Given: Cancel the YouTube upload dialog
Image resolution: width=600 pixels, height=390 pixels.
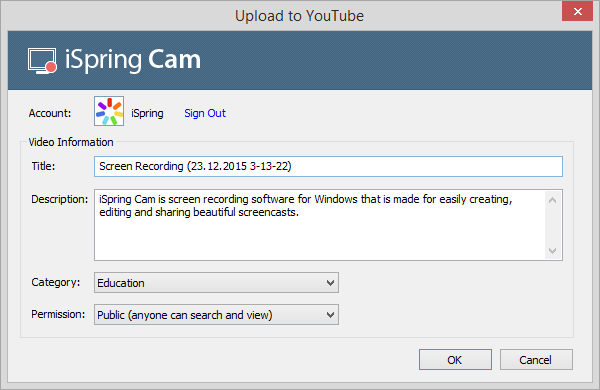Looking at the screenshot, I should point(536,359).
